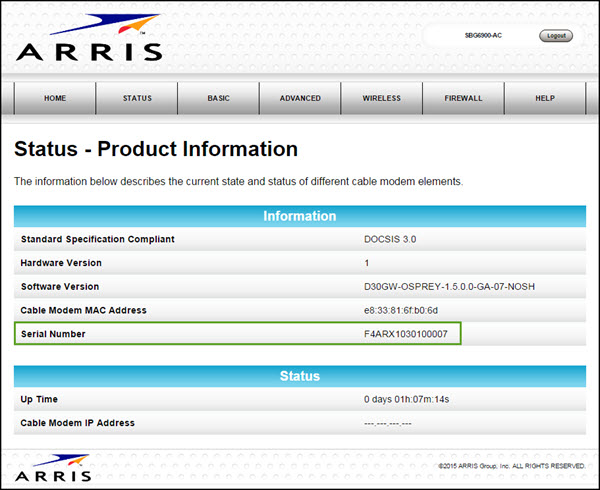Click the Status section header bar
The image size is (600, 490).
pyautogui.click(x=299, y=376)
